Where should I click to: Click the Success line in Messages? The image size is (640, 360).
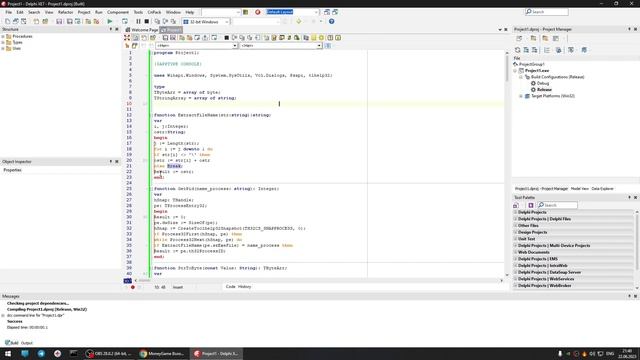[x=15, y=322]
